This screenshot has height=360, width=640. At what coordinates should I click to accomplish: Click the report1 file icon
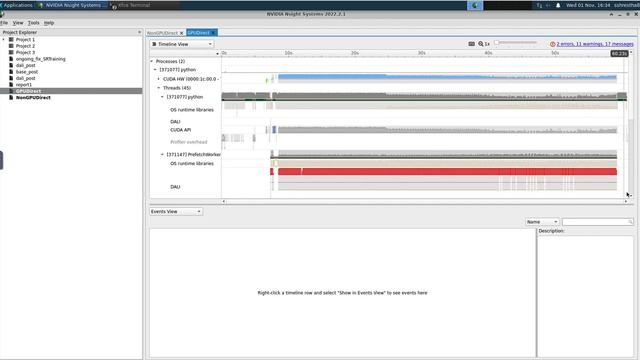pos(11,84)
